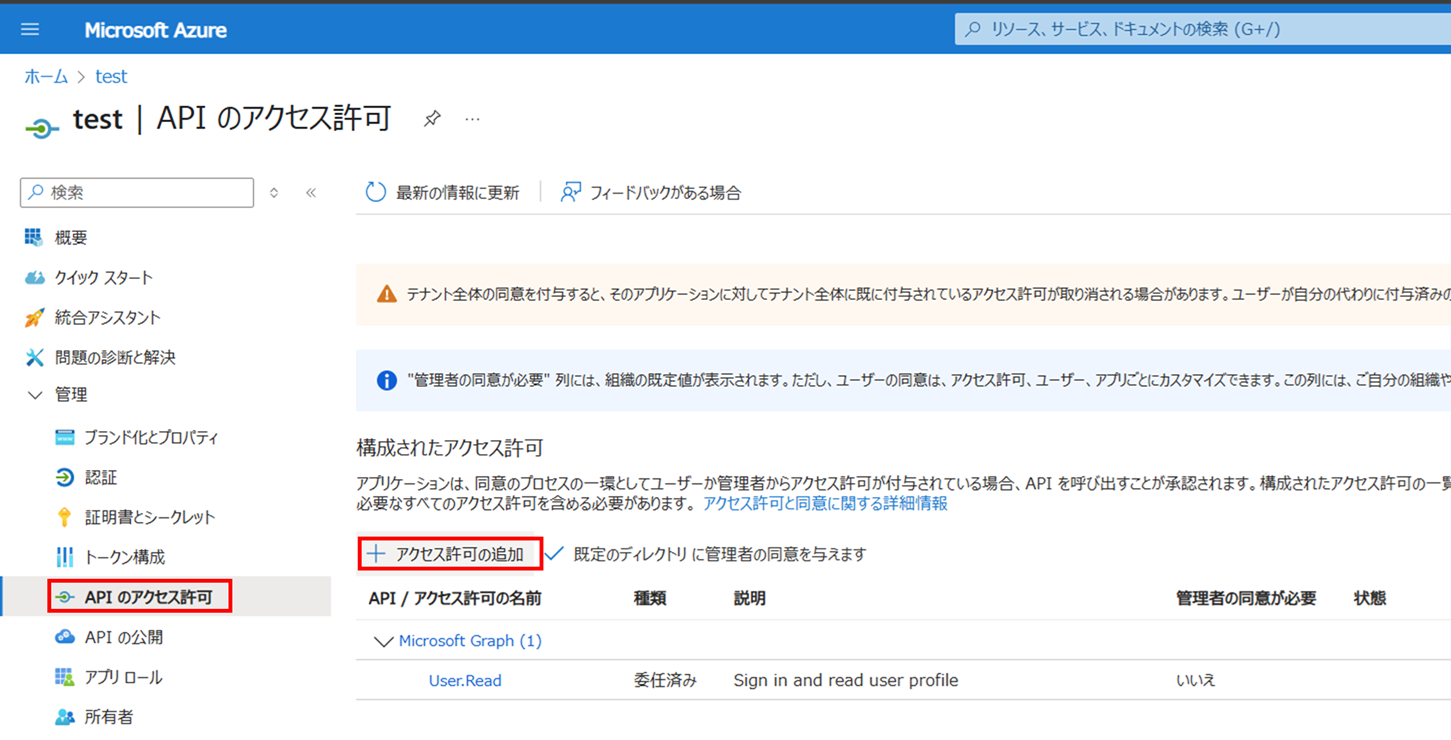Click the 種類 column header
The image size is (1451, 740).
(x=650, y=598)
